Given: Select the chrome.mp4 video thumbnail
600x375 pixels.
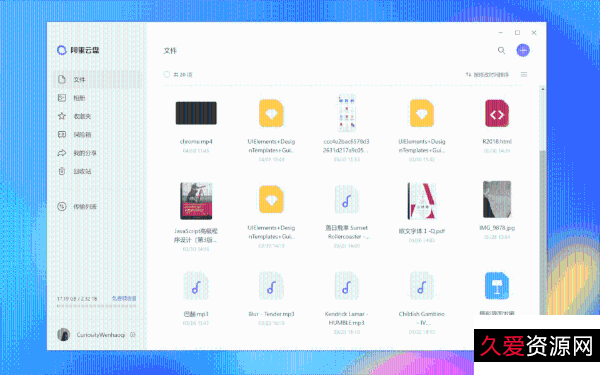Looking at the screenshot, I should pyautogui.click(x=196, y=113).
